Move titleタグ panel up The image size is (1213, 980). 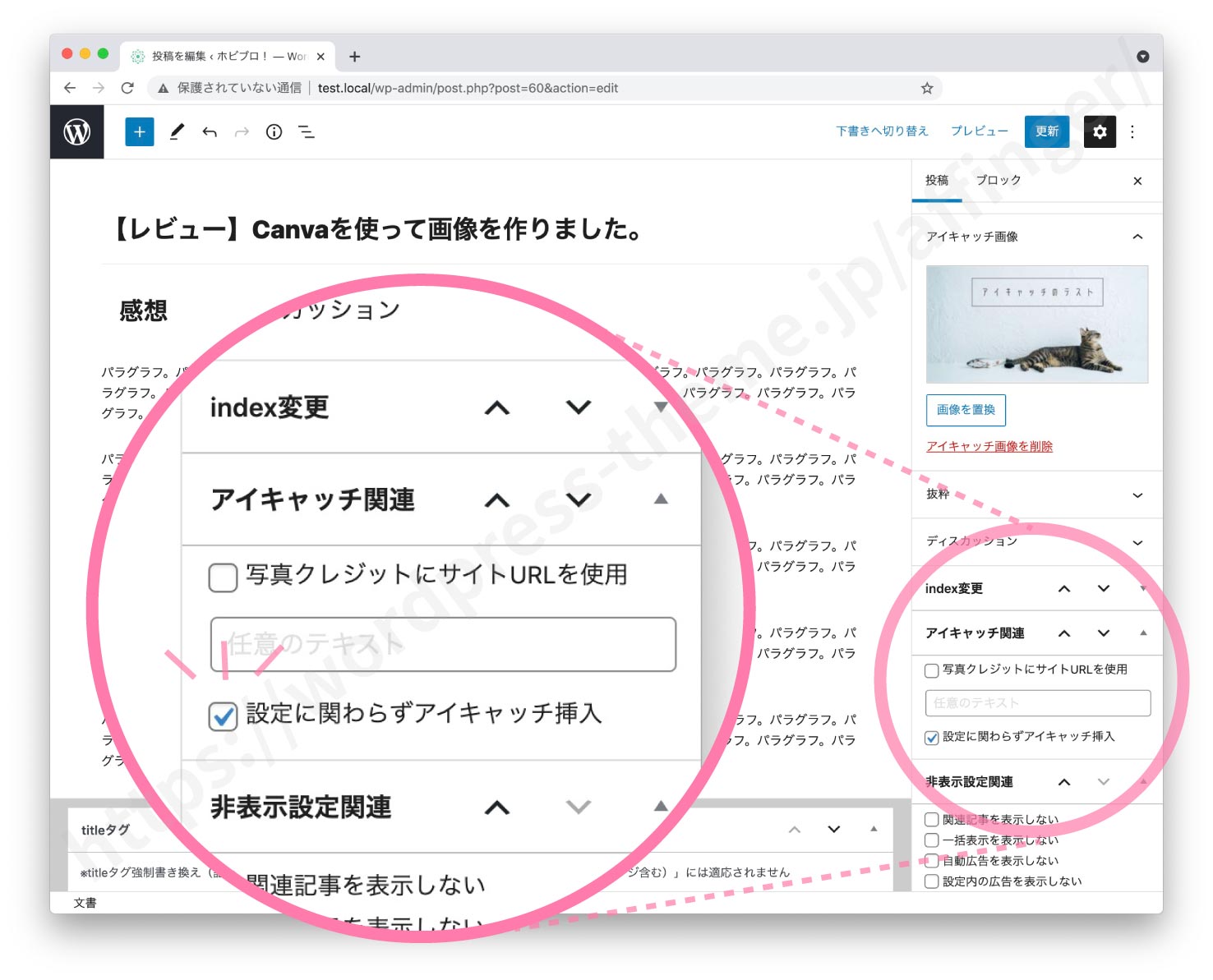[x=795, y=830]
